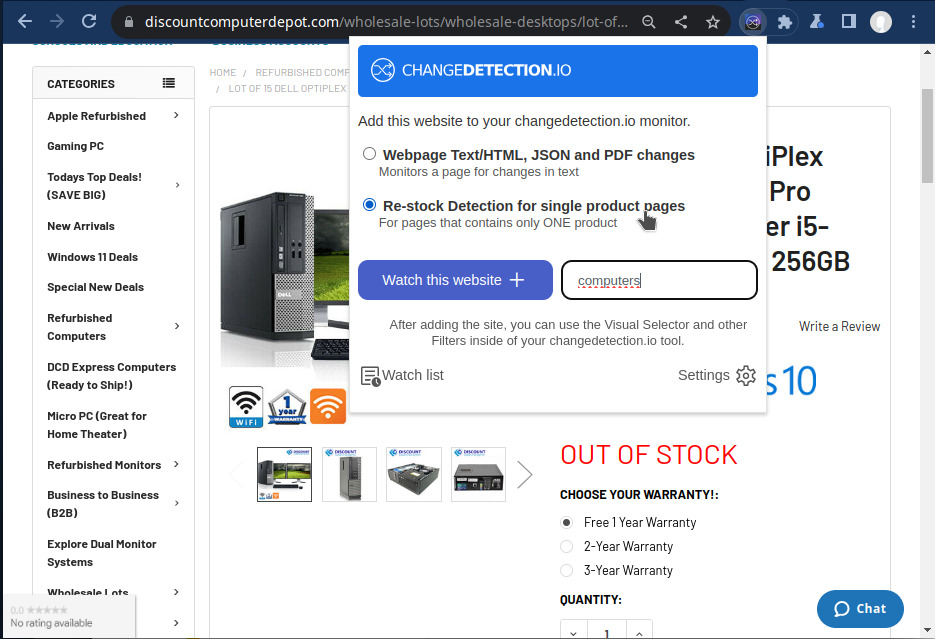Select the first dual-monitor product thumbnail

(x=284, y=474)
